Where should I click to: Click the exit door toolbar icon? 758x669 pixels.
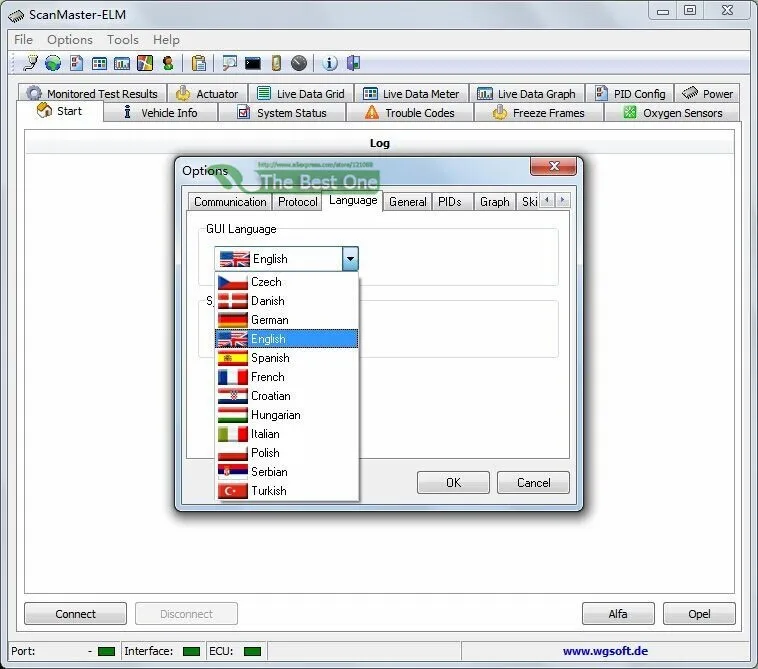[353, 63]
